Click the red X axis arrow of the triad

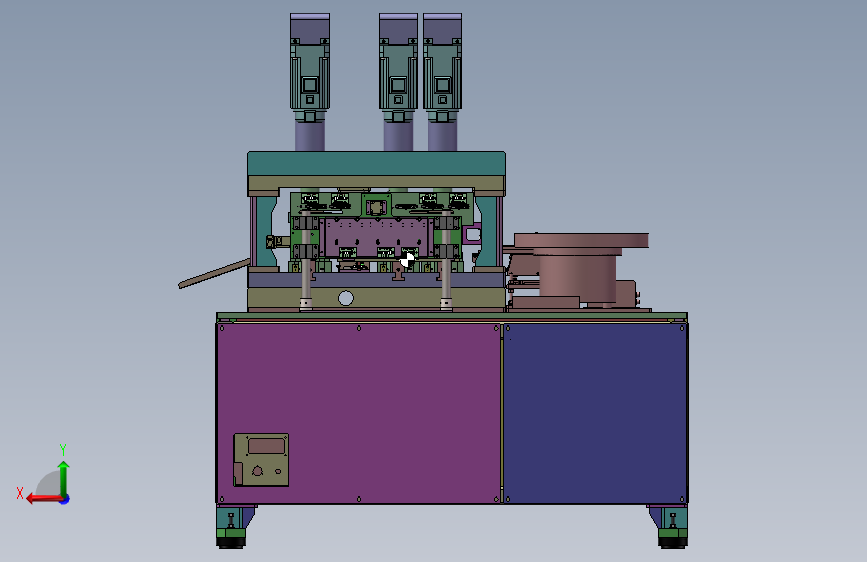click(x=43, y=499)
